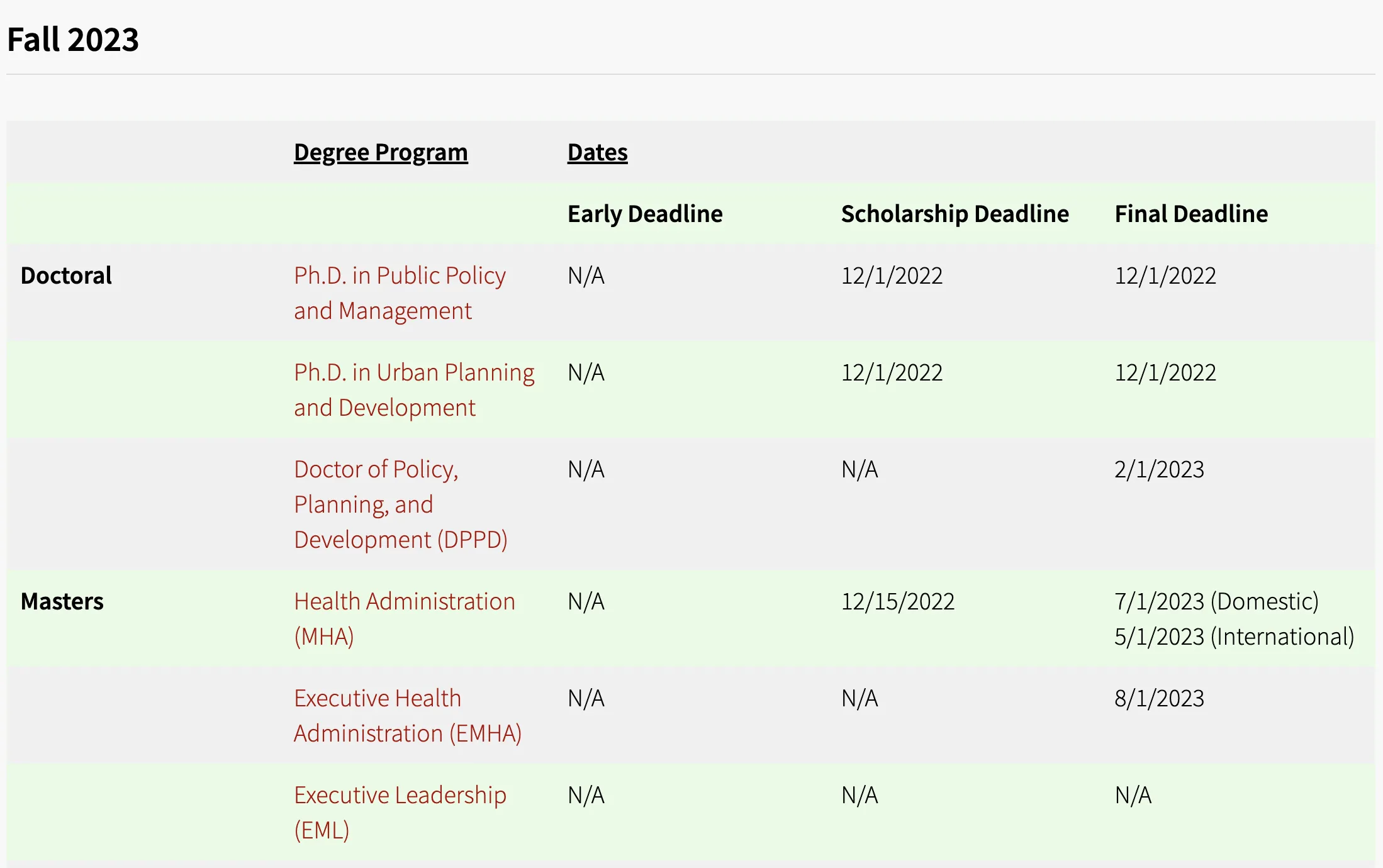Click DPPD final deadline 2/1/2023

(1159, 469)
